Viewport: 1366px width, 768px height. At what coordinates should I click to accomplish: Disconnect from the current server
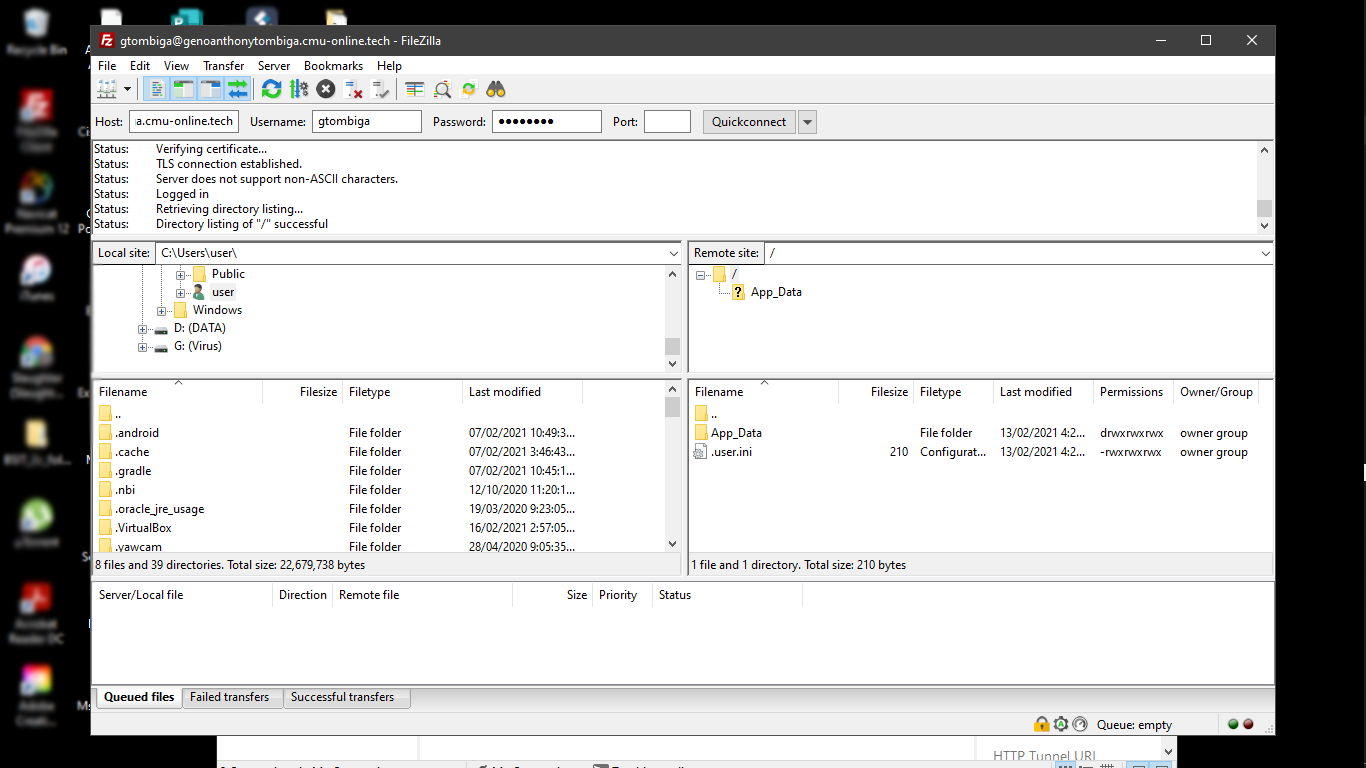353,89
